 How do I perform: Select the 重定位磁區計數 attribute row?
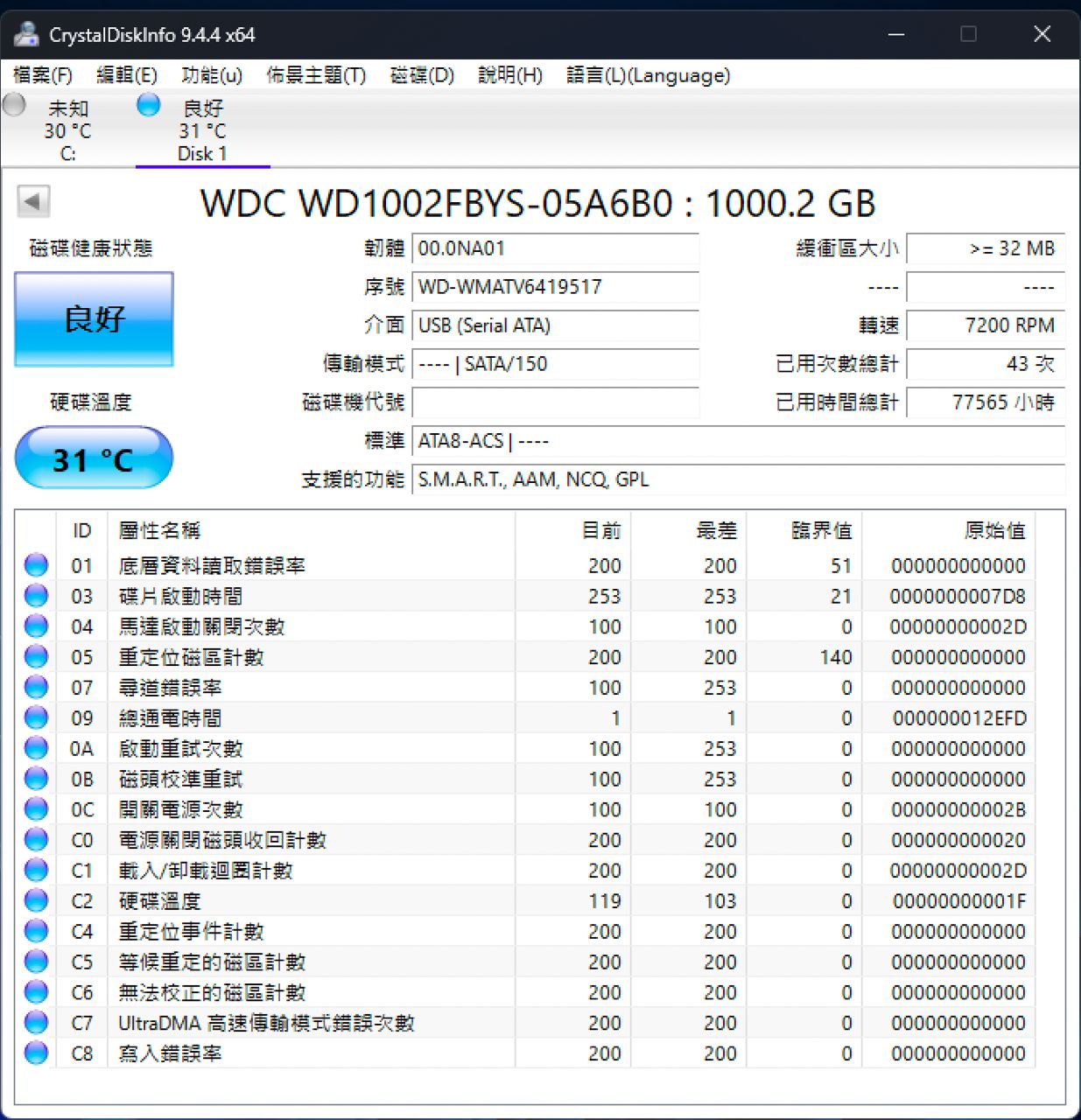[525, 656]
